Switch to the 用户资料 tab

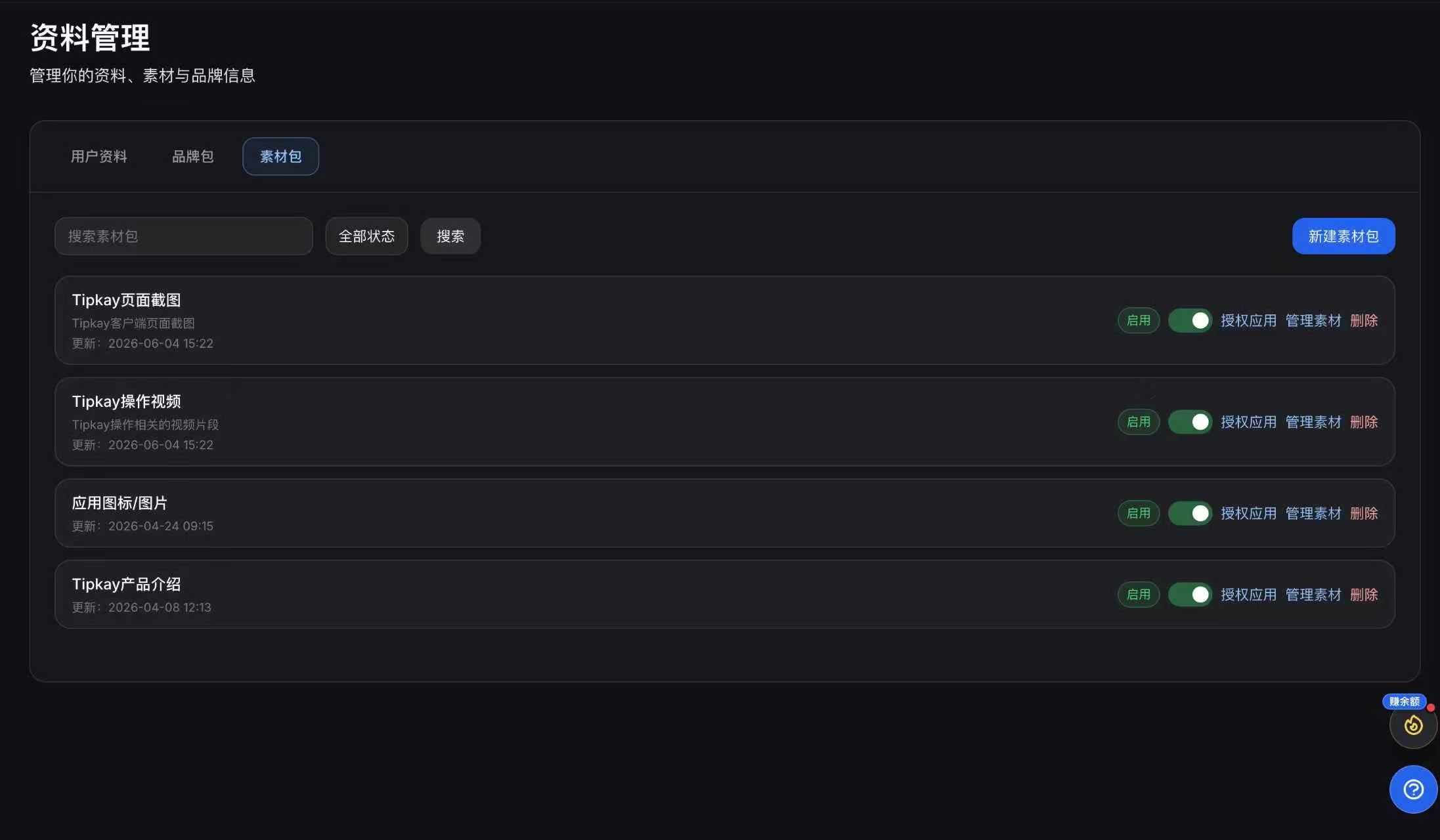(x=99, y=156)
